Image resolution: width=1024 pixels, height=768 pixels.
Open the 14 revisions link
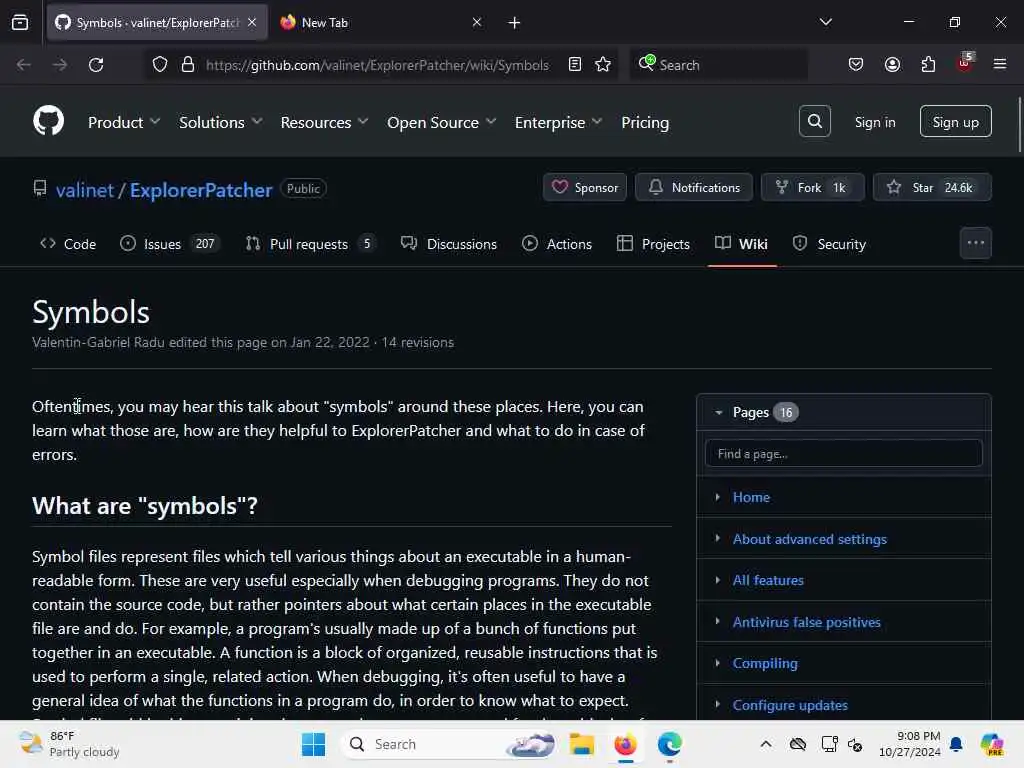(x=417, y=342)
